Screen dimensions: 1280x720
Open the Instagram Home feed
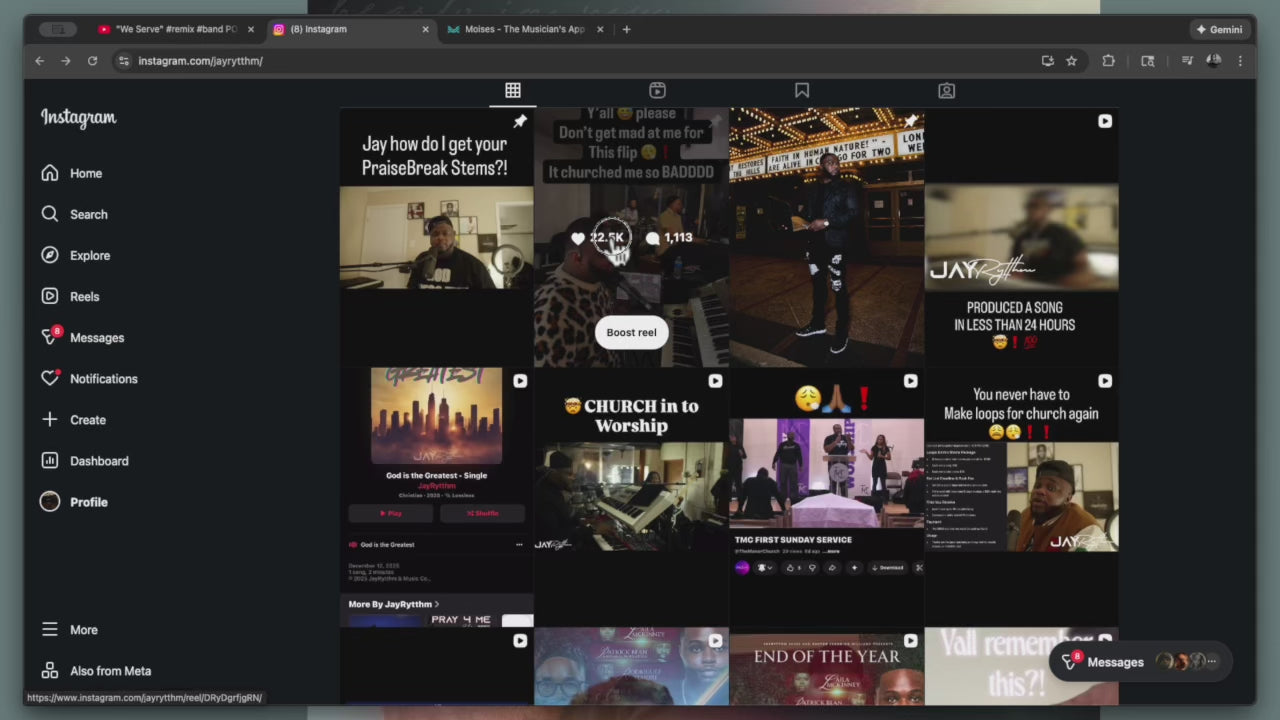point(85,173)
